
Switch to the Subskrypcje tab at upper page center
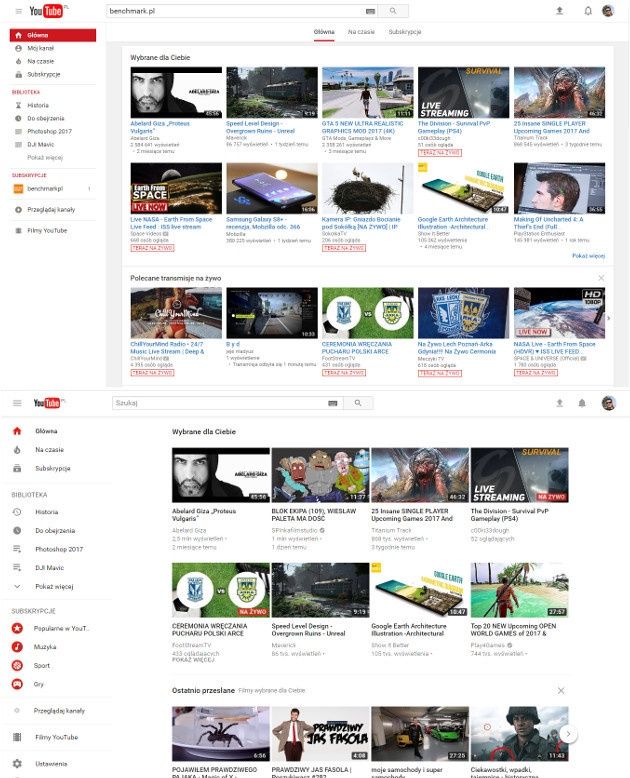point(405,32)
